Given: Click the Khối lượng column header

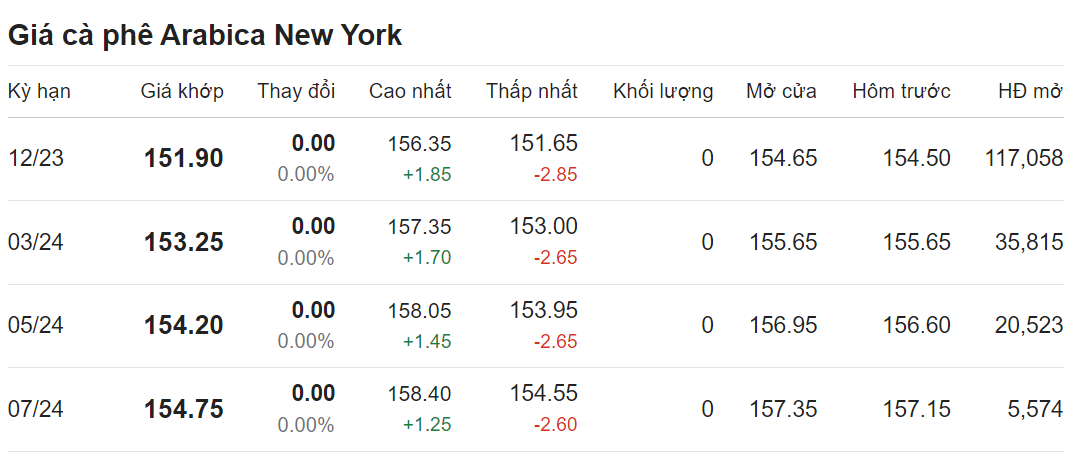Looking at the screenshot, I should [663, 91].
